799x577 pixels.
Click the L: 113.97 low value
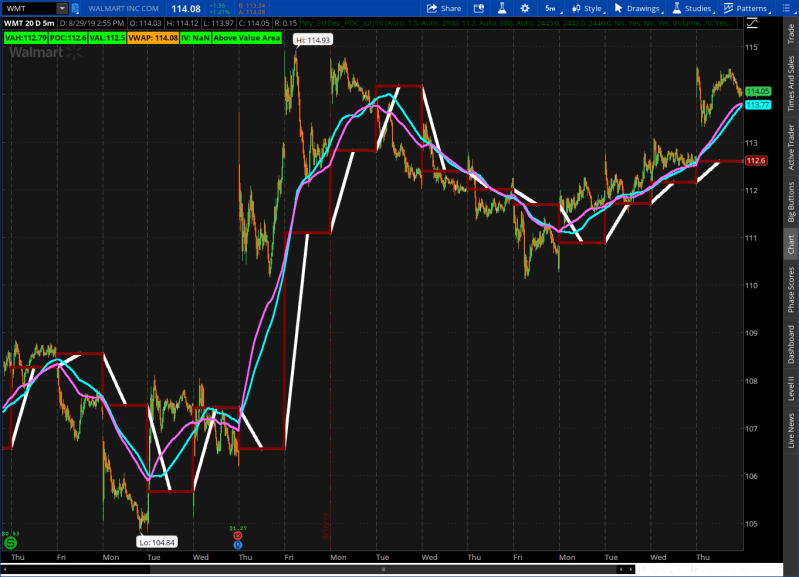click(219, 23)
